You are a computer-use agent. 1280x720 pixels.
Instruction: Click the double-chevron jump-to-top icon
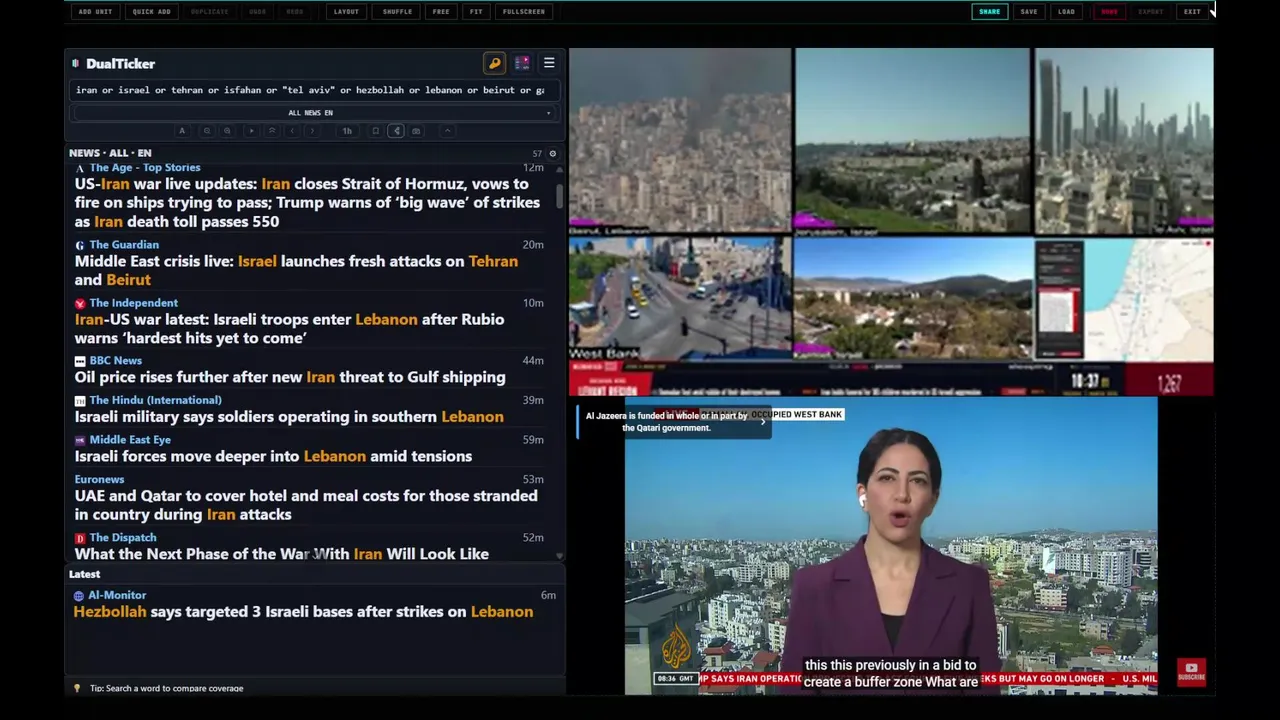[271, 131]
